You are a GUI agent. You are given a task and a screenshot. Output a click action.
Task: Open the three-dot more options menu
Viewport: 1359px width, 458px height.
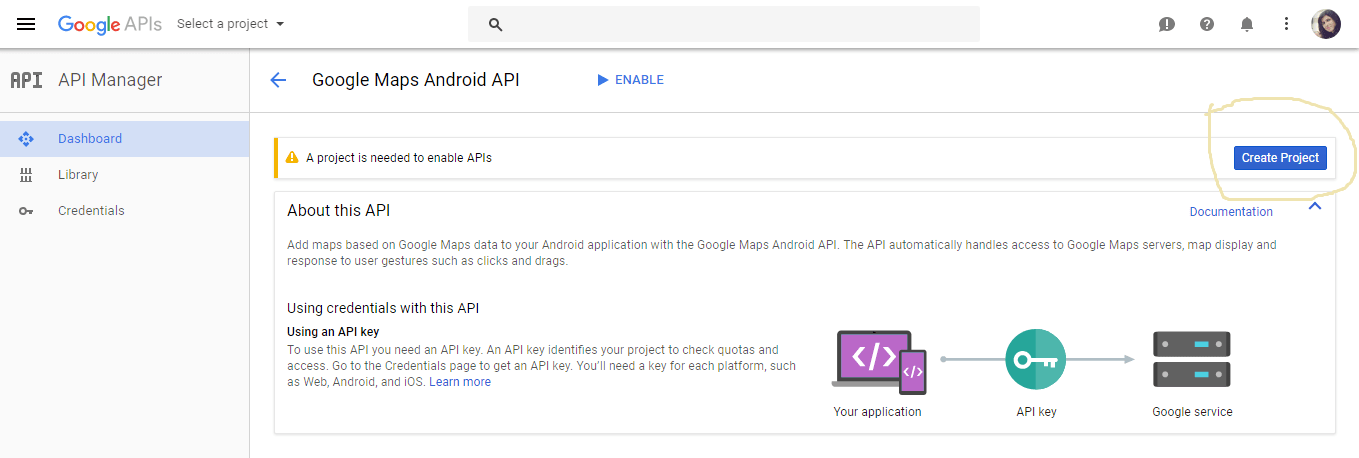pyautogui.click(x=1287, y=24)
